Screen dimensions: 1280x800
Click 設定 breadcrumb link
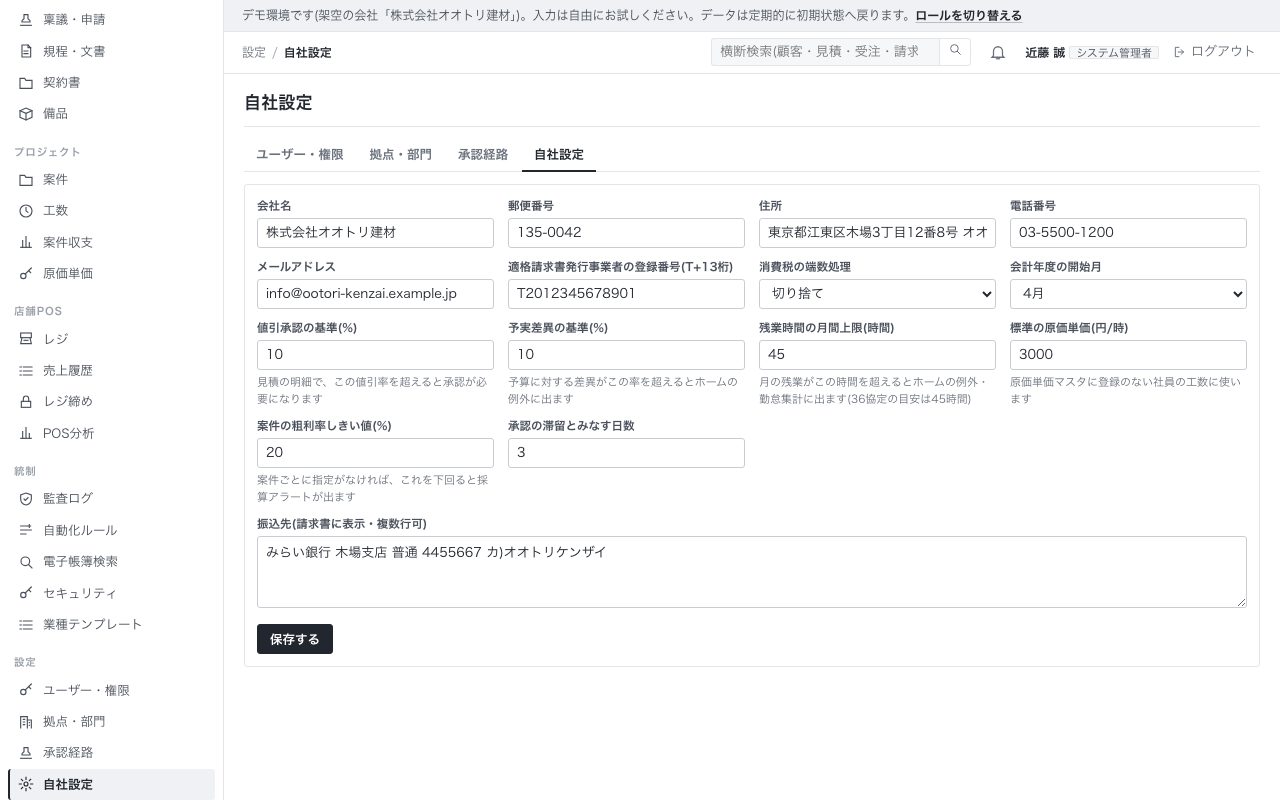254,52
